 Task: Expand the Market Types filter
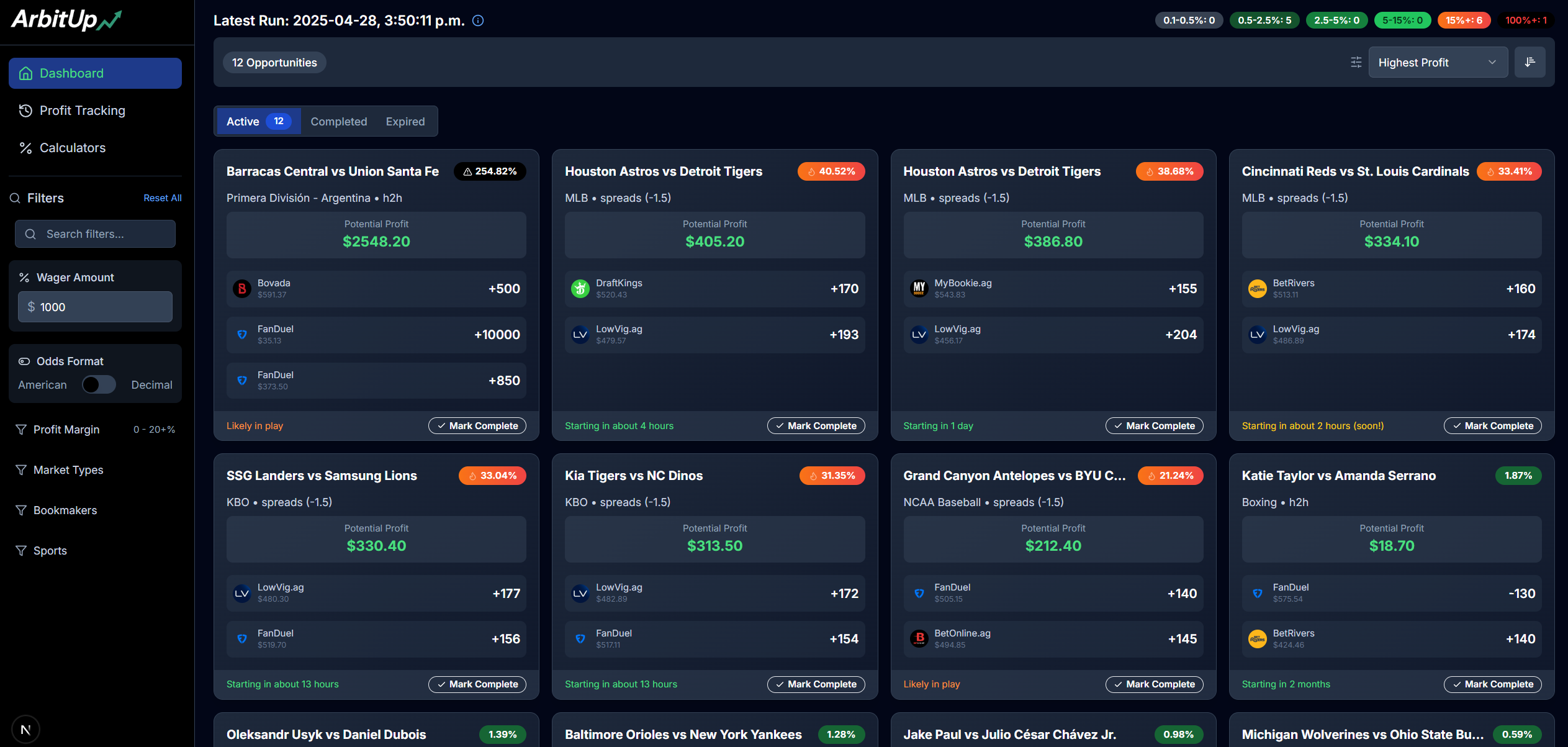click(95, 470)
